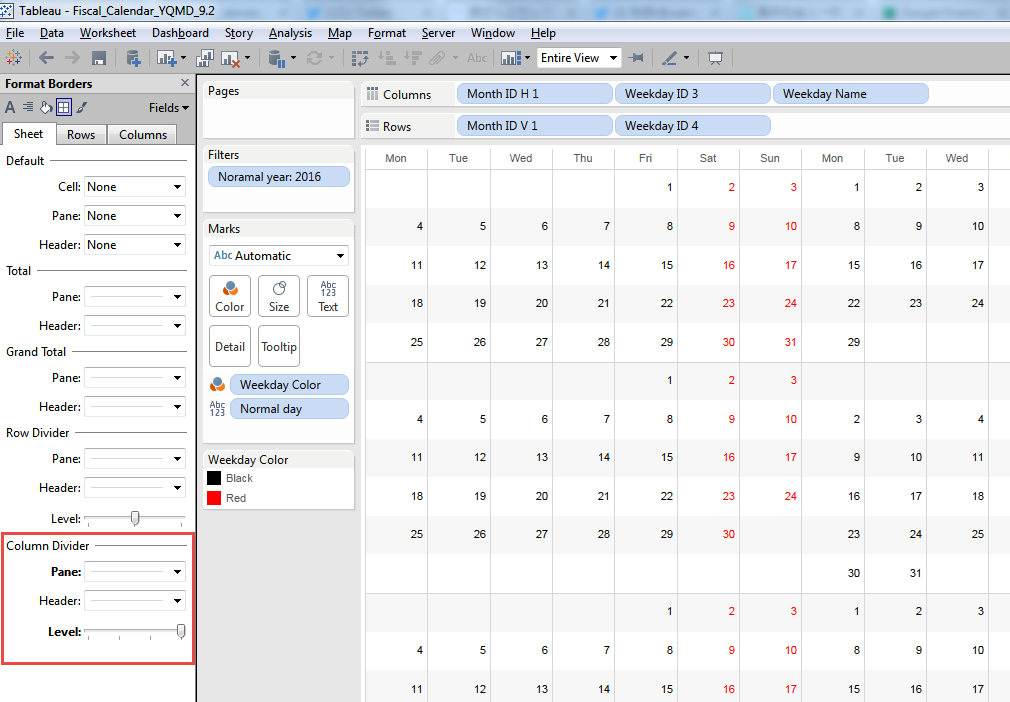Select the Weekday ID 4 pill on Rows
The image size is (1010, 702).
[x=692, y=126]
